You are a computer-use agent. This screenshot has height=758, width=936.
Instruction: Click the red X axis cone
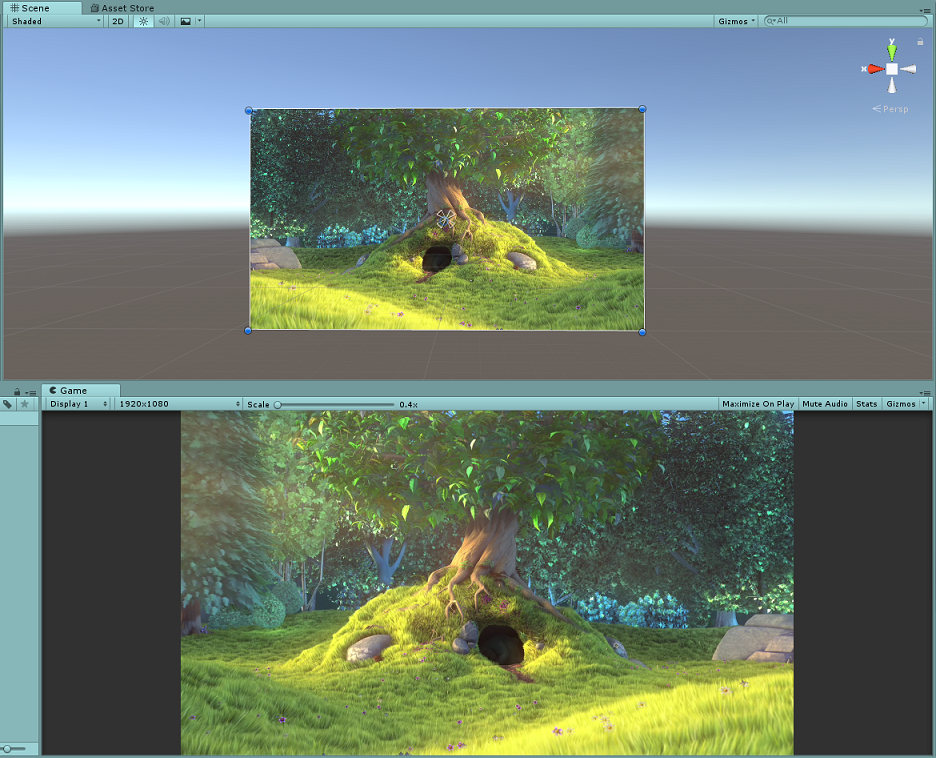[876, 69]
